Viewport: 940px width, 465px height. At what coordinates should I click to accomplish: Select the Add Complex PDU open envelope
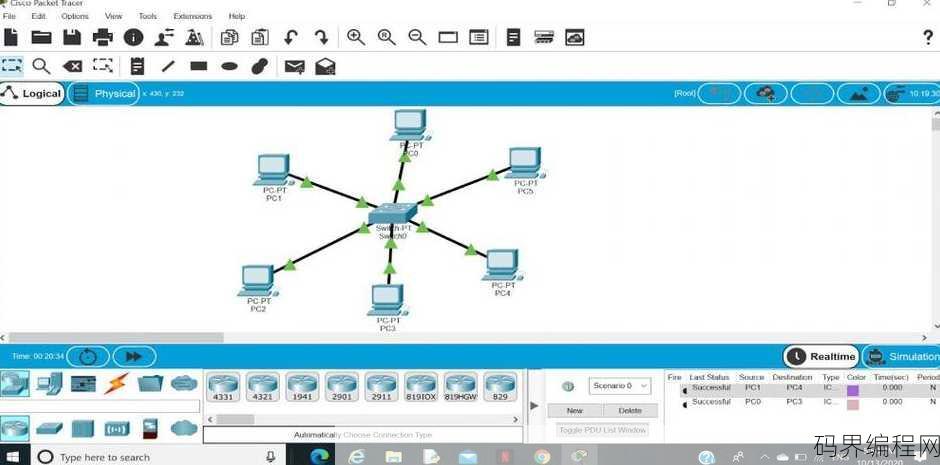pos(325,66)
